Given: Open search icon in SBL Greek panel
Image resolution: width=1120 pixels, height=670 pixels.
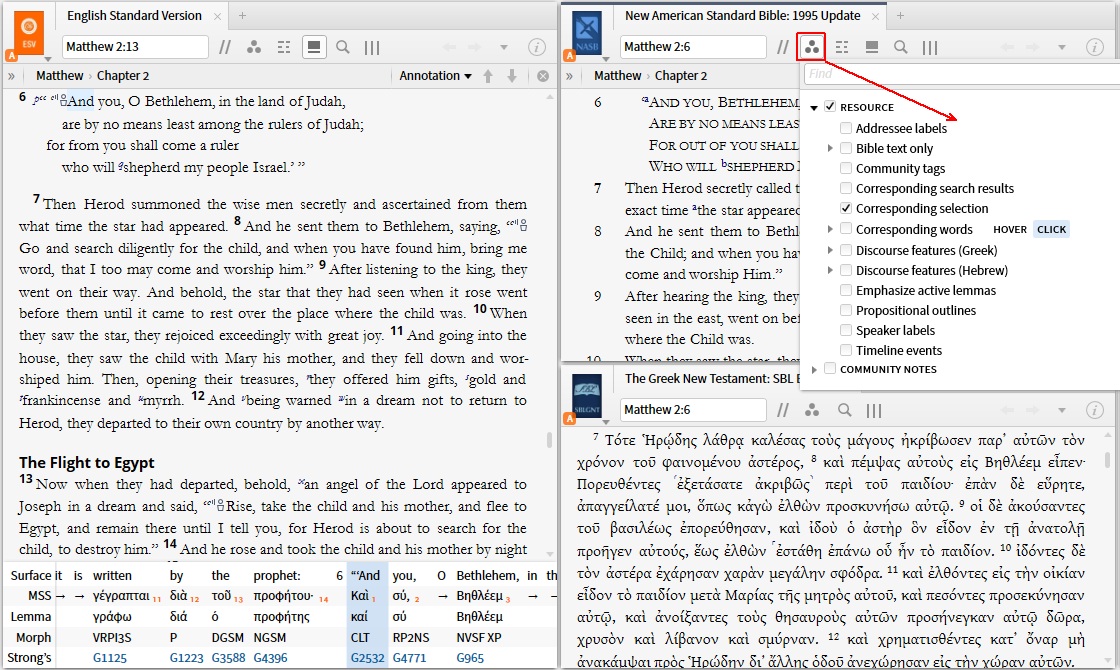Looking at the screenshot, I should [x=844, y=410].
